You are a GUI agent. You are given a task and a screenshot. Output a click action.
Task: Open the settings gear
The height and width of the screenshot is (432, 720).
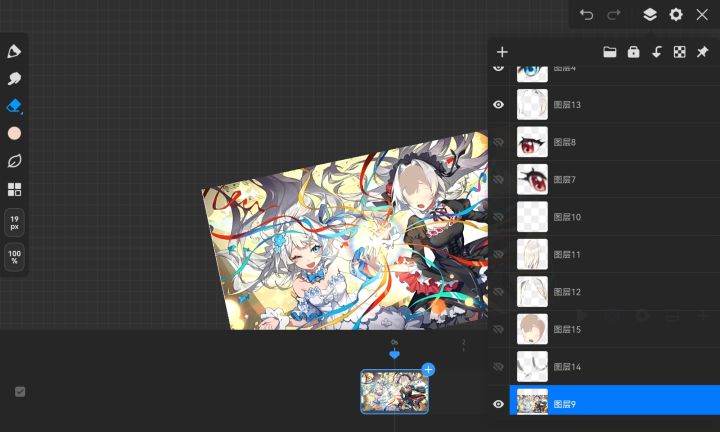(676, 15)
